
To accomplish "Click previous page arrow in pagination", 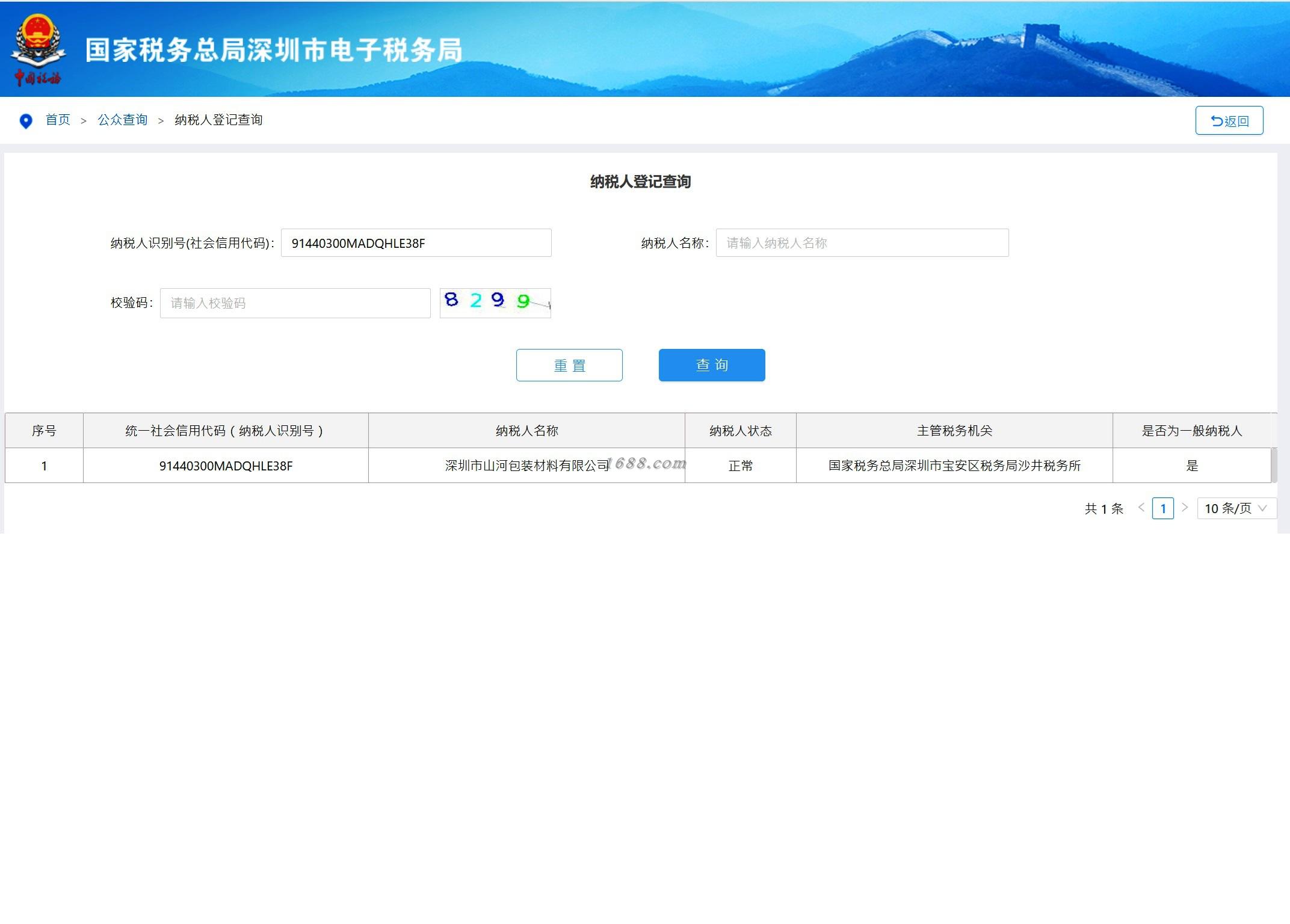I will click(1141, 508).
